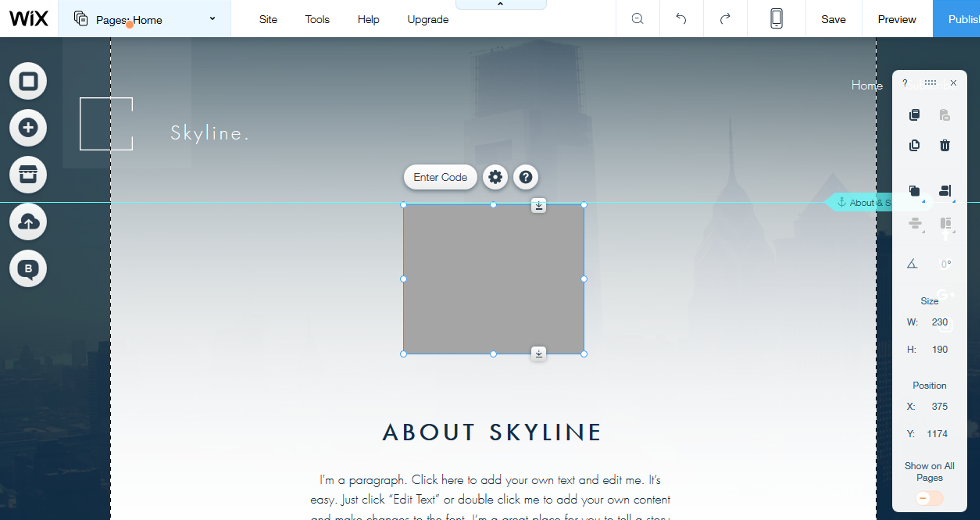Preview the site

(897, 19)
